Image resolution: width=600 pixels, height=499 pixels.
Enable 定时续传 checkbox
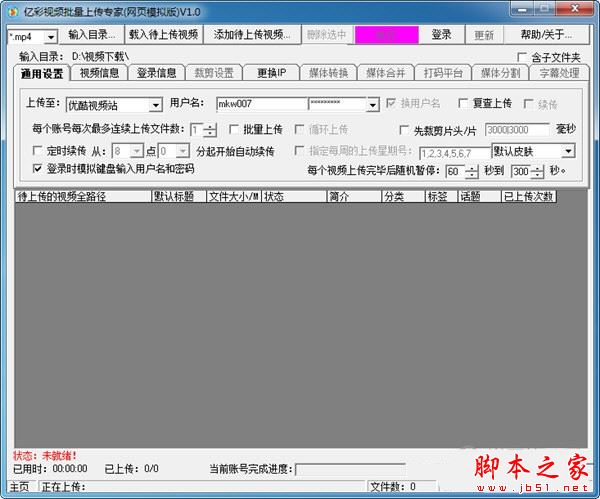[x=37, y=150]
